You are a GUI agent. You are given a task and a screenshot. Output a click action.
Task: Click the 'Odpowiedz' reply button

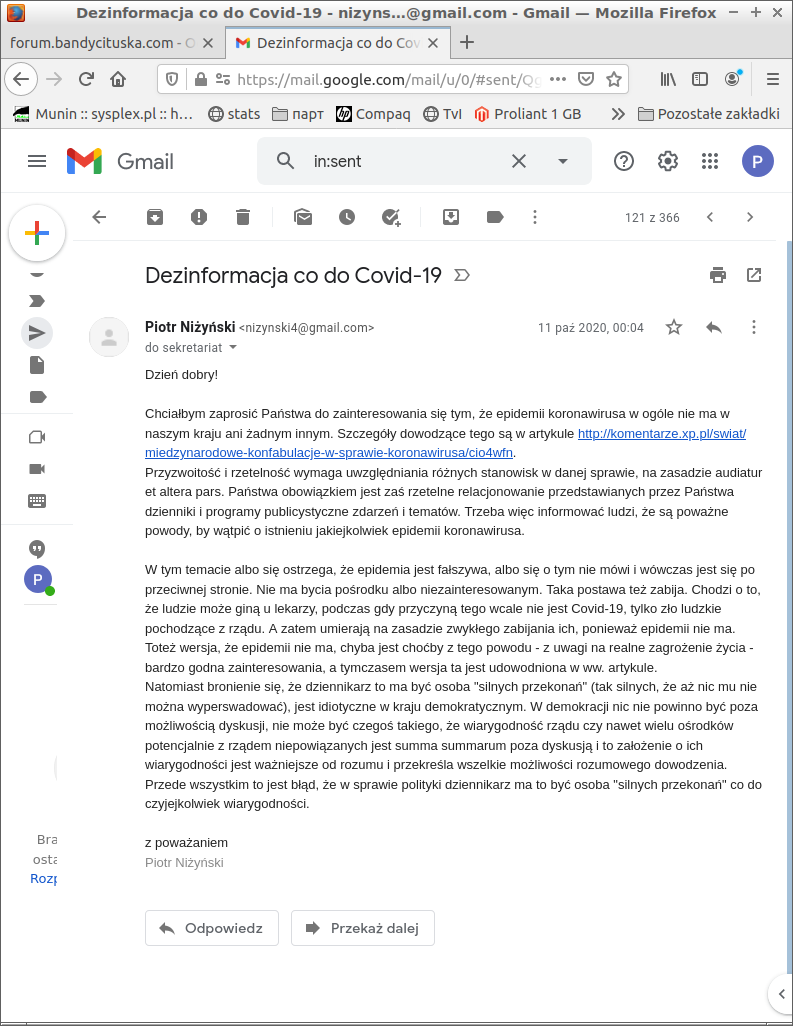pyautogui.click(x=212, y=928)
